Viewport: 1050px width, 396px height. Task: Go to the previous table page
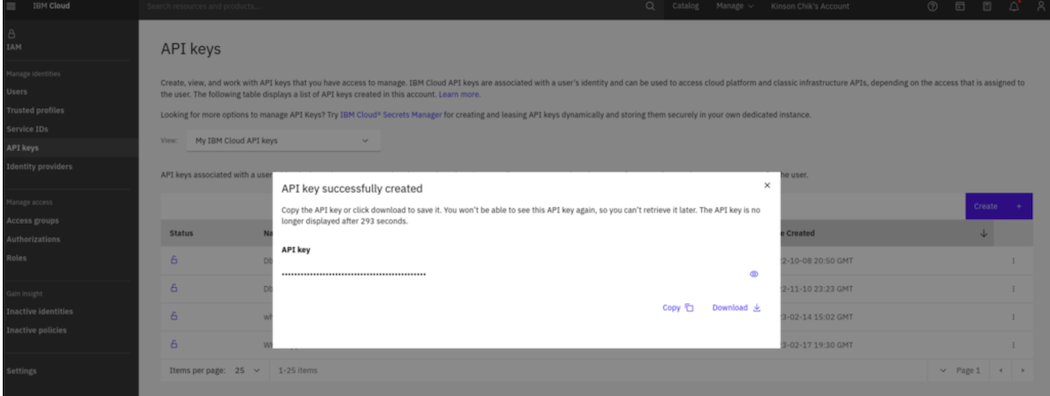click(1000, 371)
